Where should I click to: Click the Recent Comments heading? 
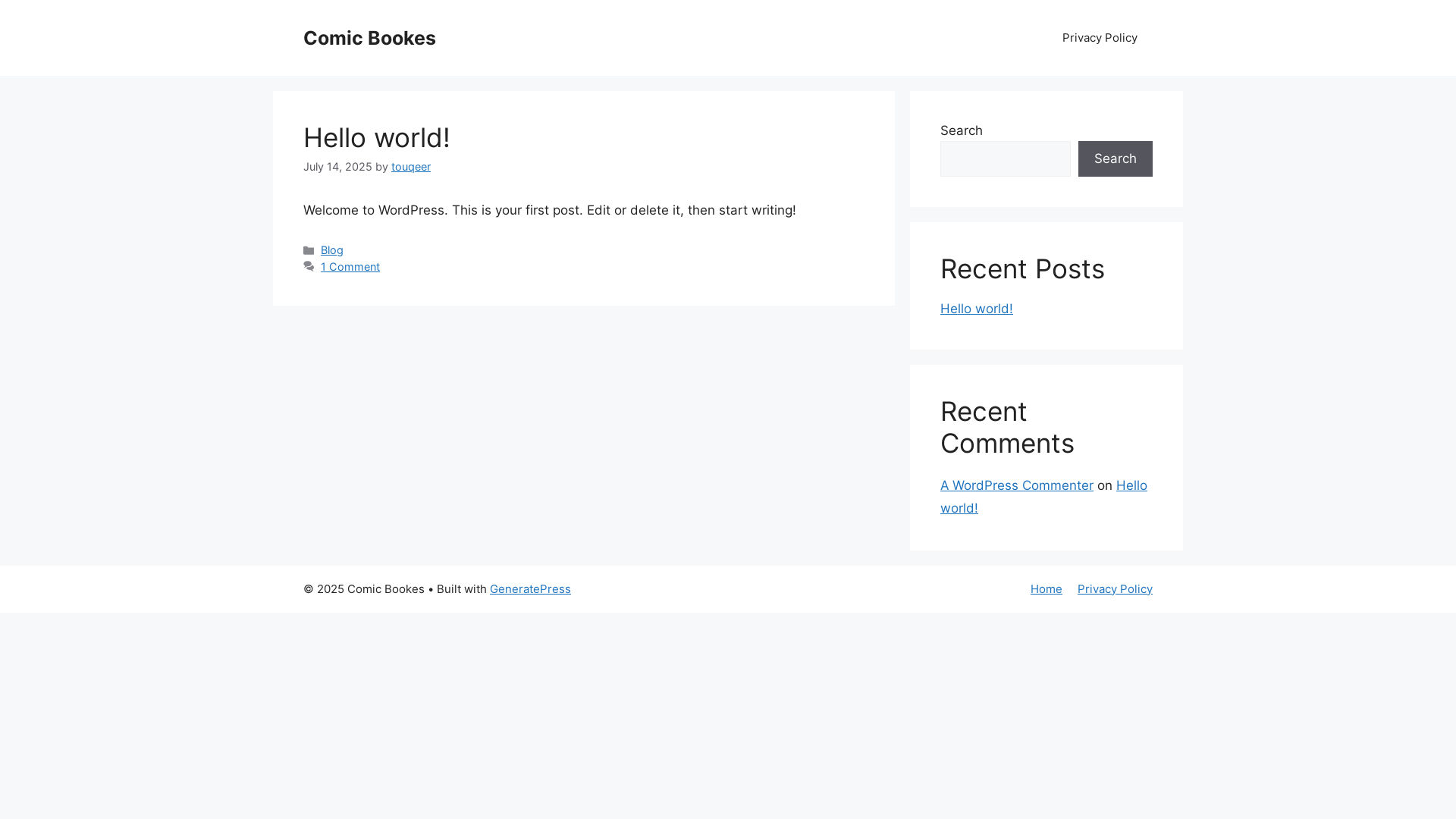[x=1007, y=428]
